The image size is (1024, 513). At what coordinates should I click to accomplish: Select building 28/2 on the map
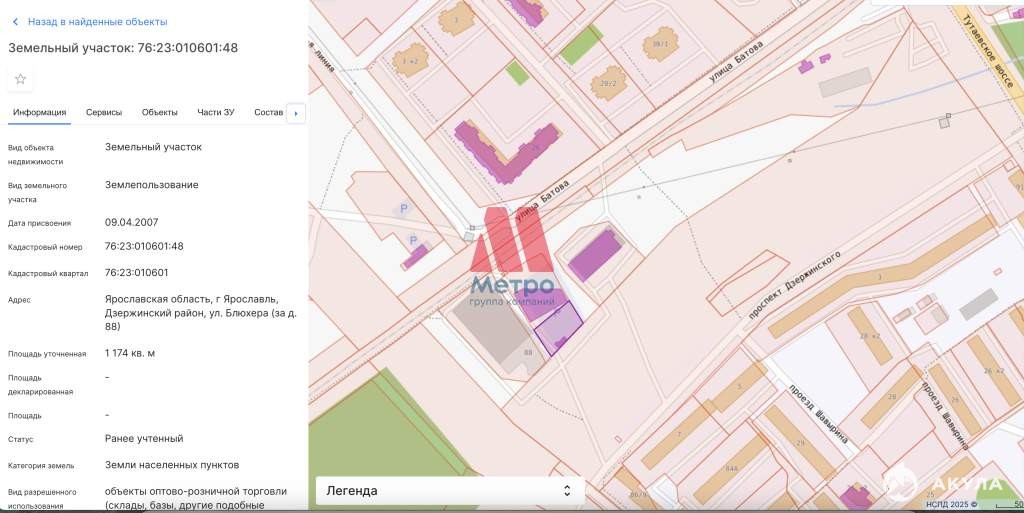coord(606,83)
